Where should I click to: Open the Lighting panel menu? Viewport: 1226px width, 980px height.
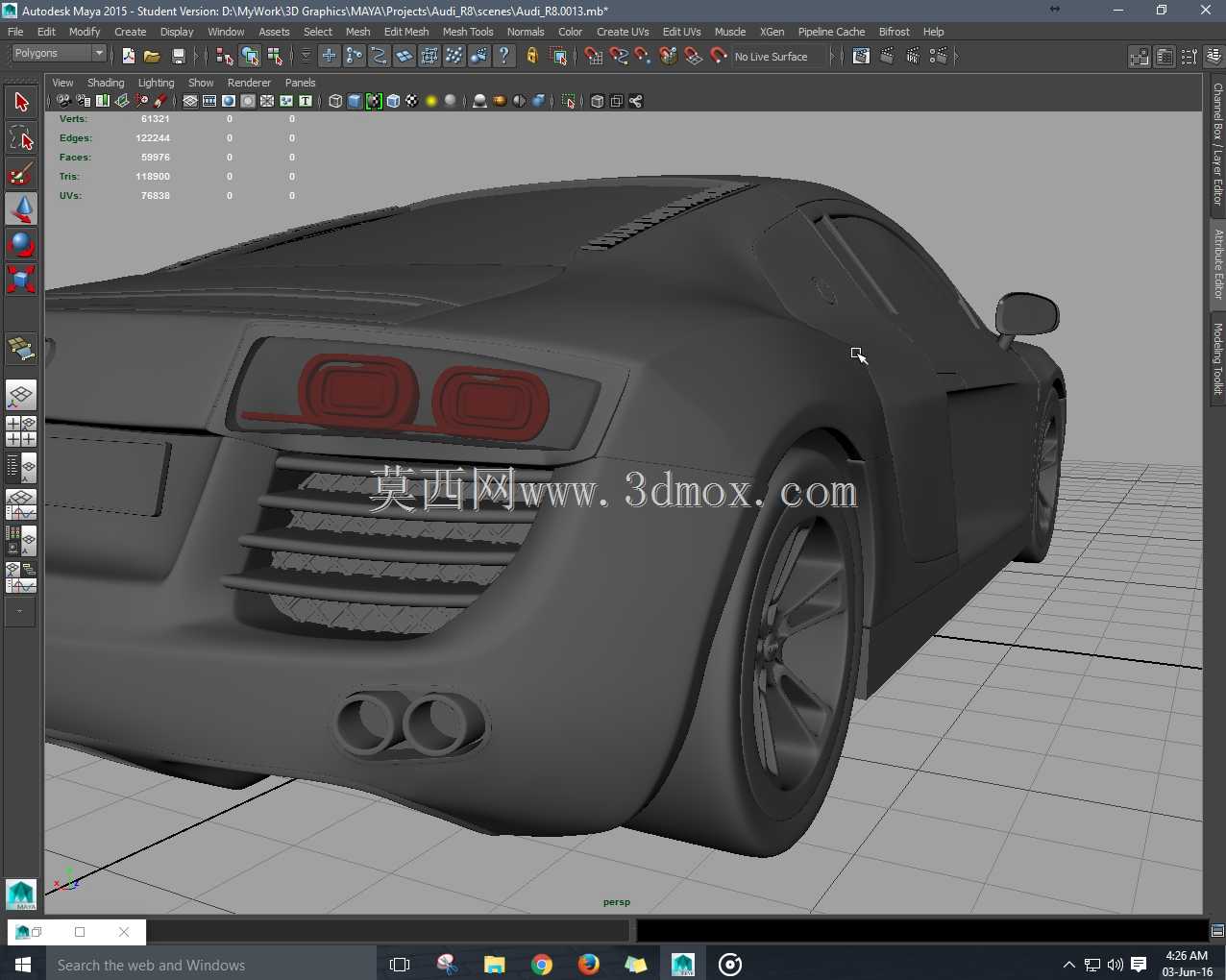pos(156,83)
